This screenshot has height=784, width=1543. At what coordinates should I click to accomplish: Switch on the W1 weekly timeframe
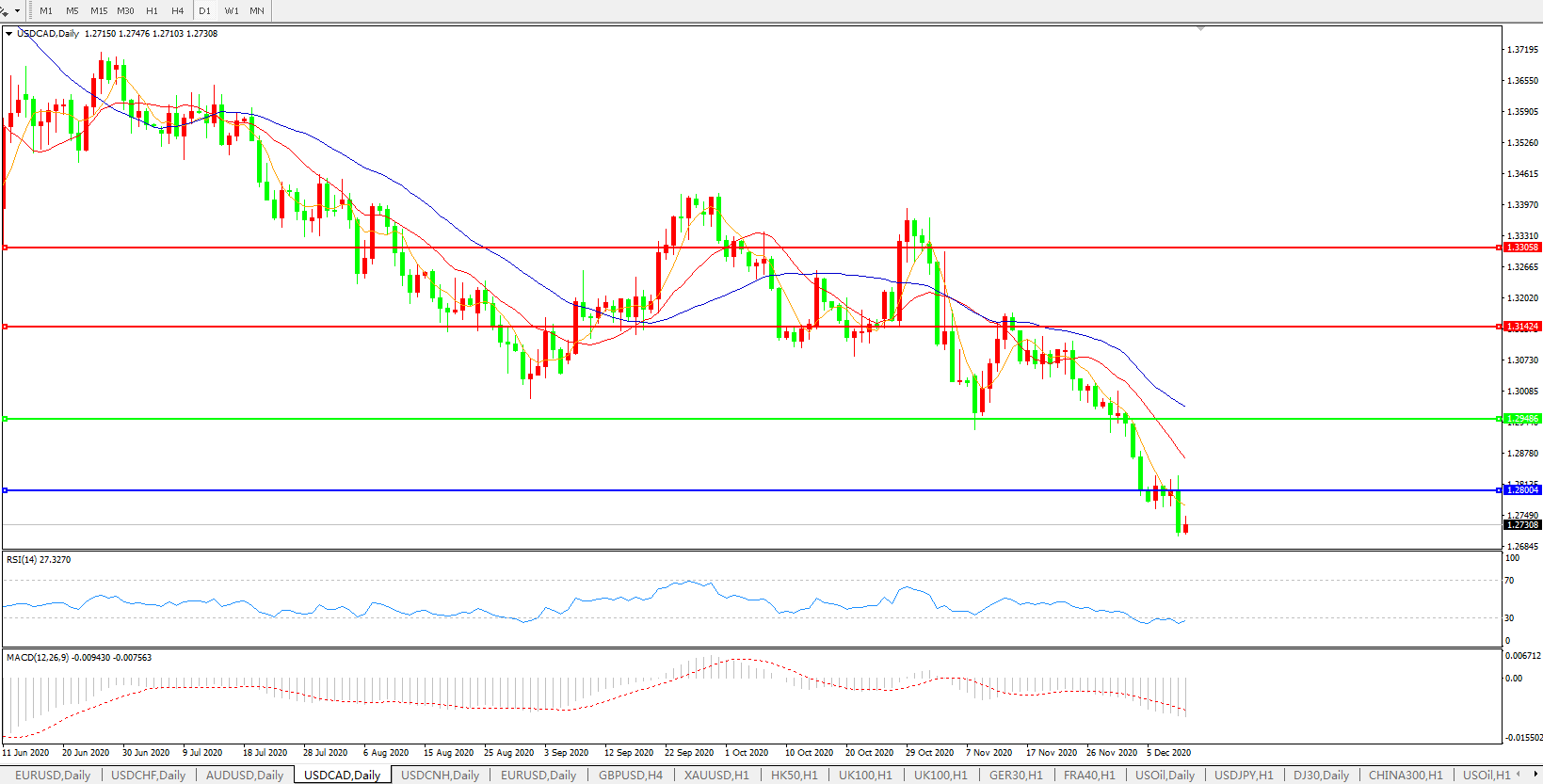[x=232, y=11]
